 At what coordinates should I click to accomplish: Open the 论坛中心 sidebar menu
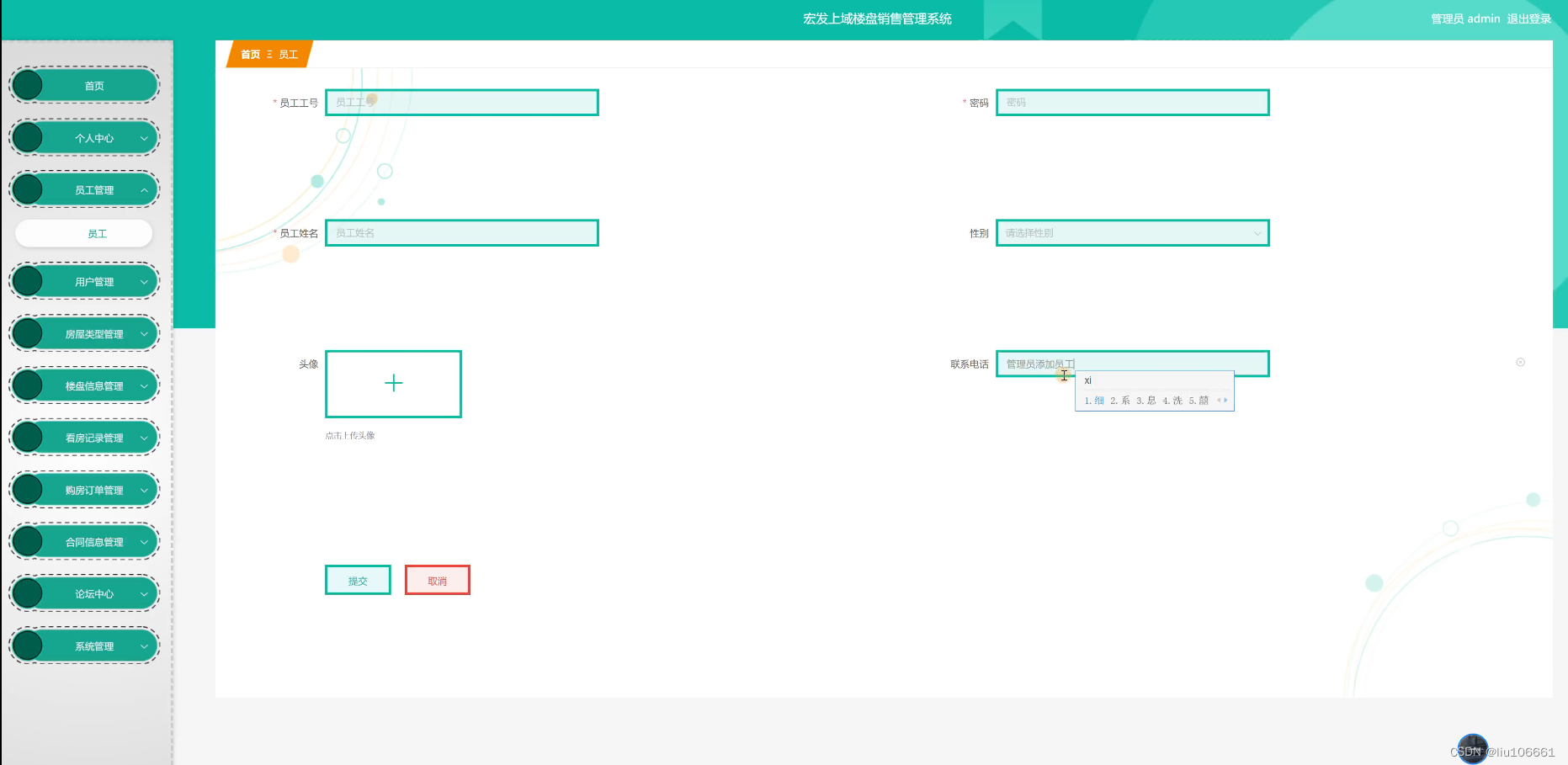pos(84,594)
